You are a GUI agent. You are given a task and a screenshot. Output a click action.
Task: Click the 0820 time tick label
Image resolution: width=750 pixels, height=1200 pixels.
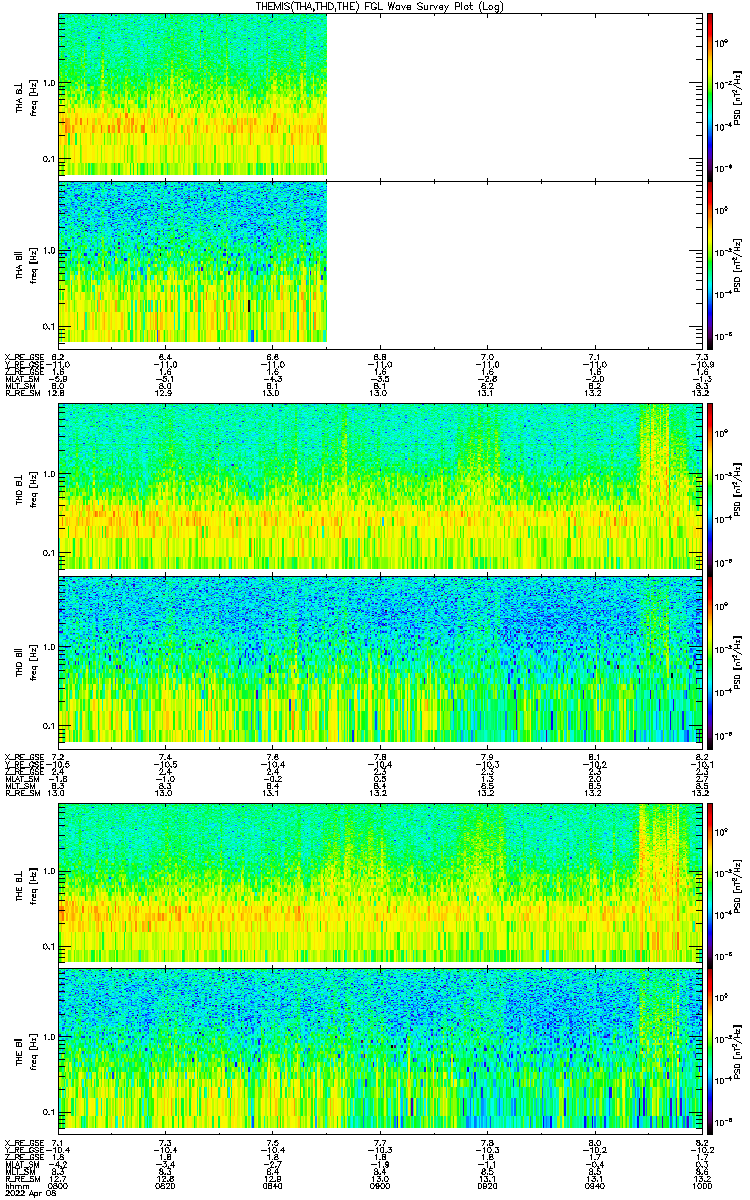tap(166, 1184)
